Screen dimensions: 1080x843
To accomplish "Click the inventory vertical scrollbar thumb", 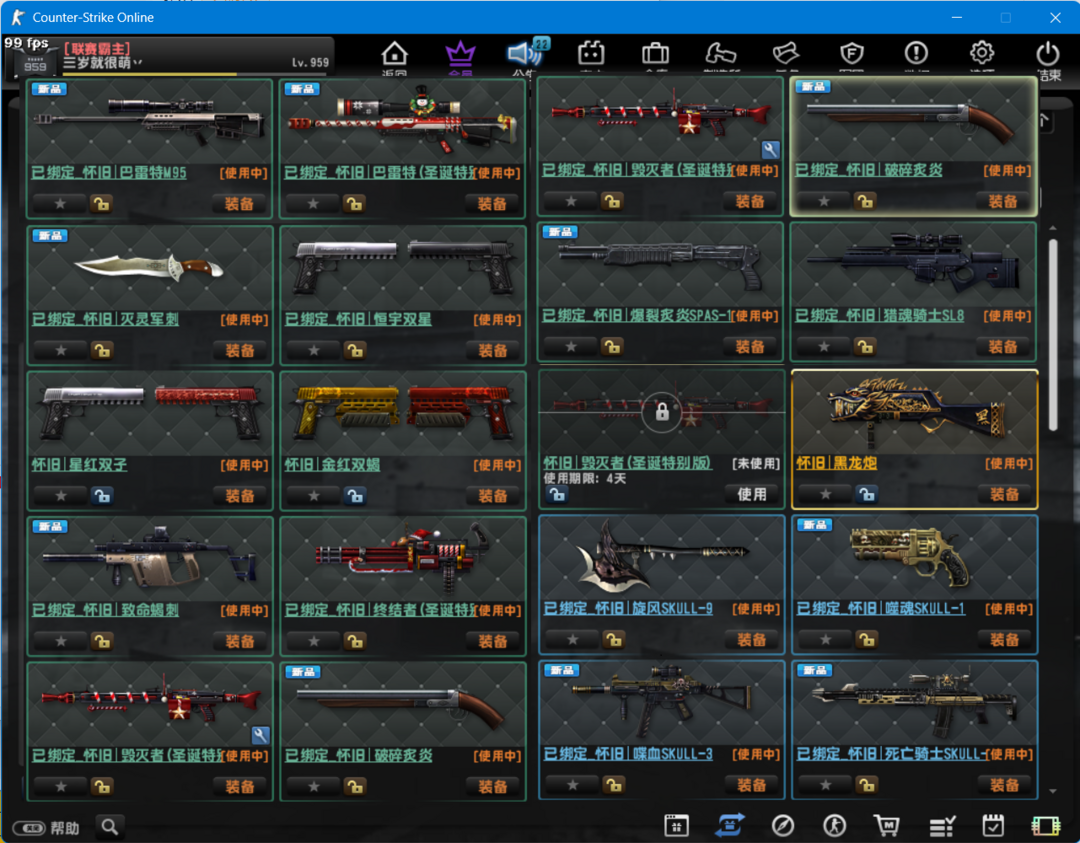I will point(1052,335).
